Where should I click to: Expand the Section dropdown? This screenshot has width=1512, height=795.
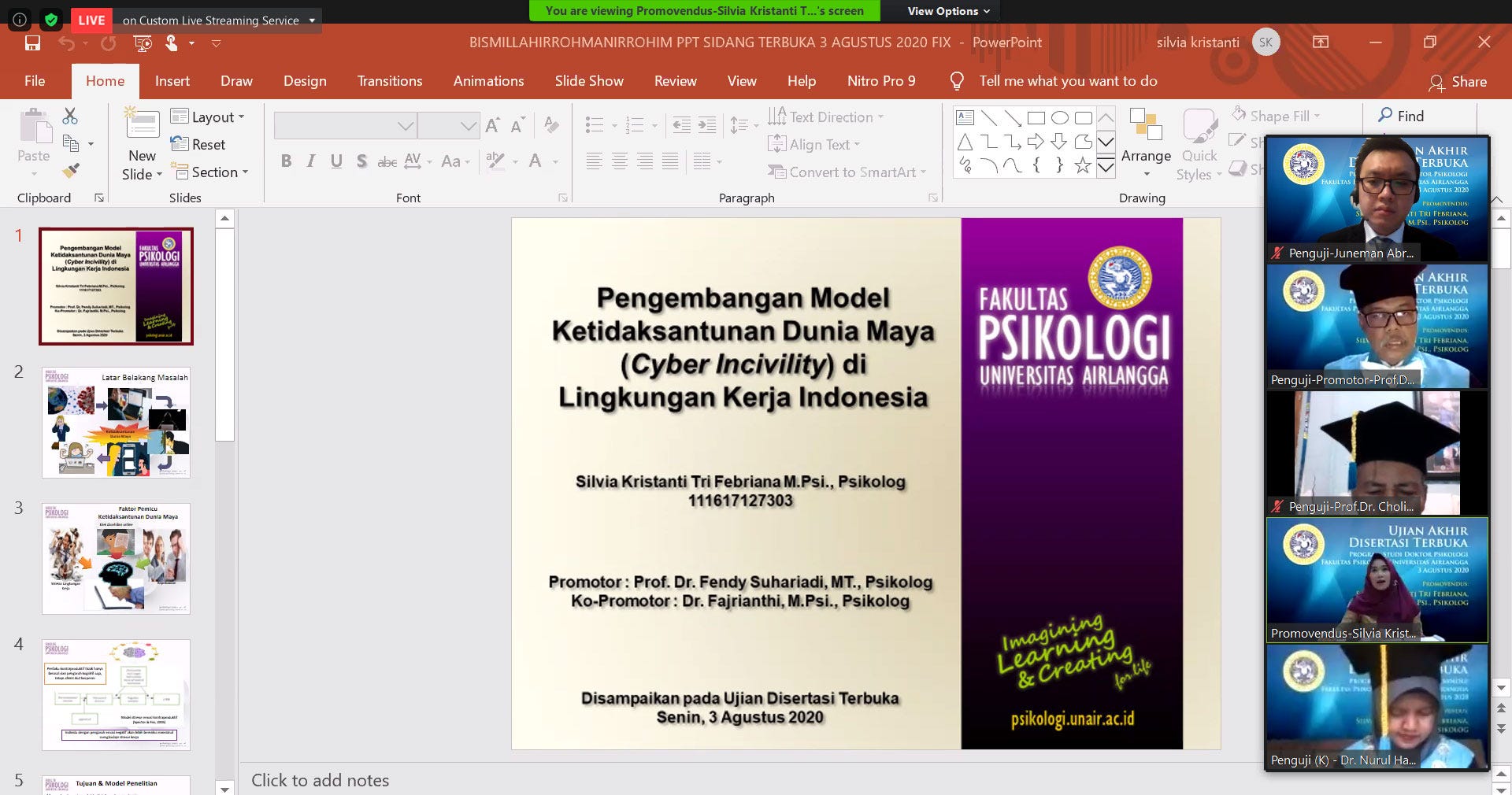[x=209, y=172]
